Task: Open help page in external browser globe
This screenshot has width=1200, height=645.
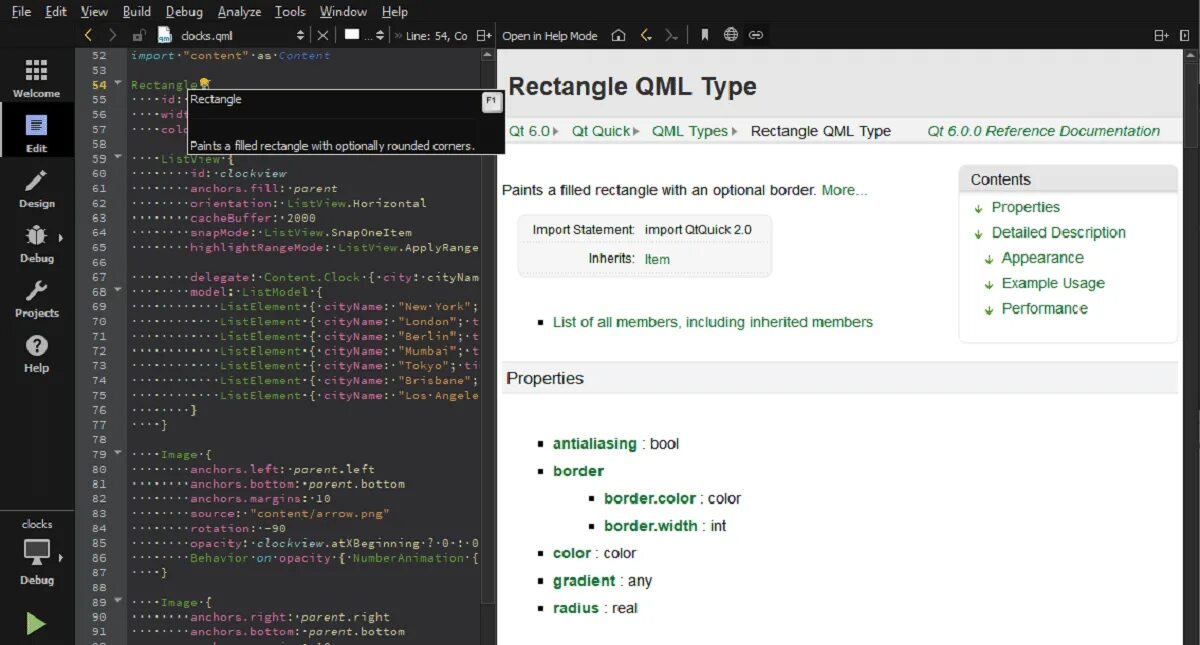Action: tap(731, 35)
